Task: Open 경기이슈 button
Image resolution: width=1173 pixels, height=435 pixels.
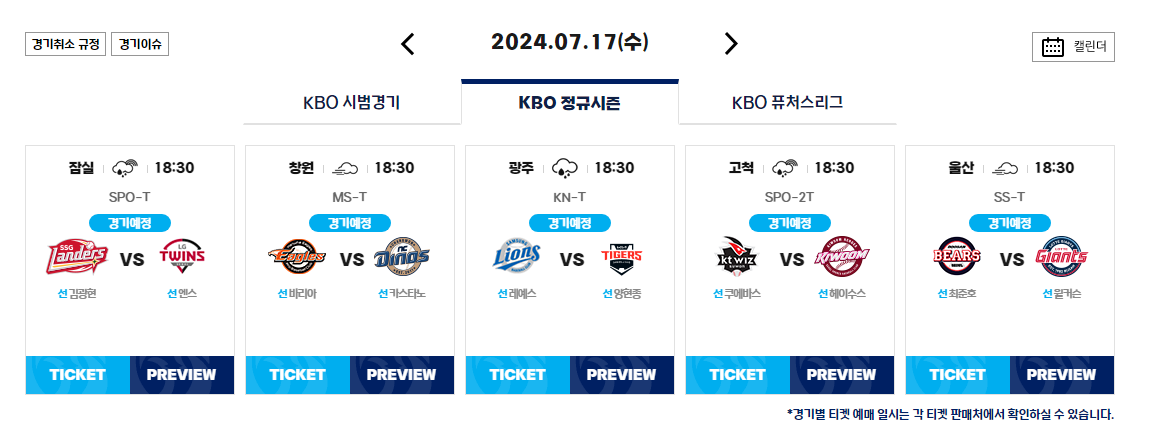Action: (140, 44)
